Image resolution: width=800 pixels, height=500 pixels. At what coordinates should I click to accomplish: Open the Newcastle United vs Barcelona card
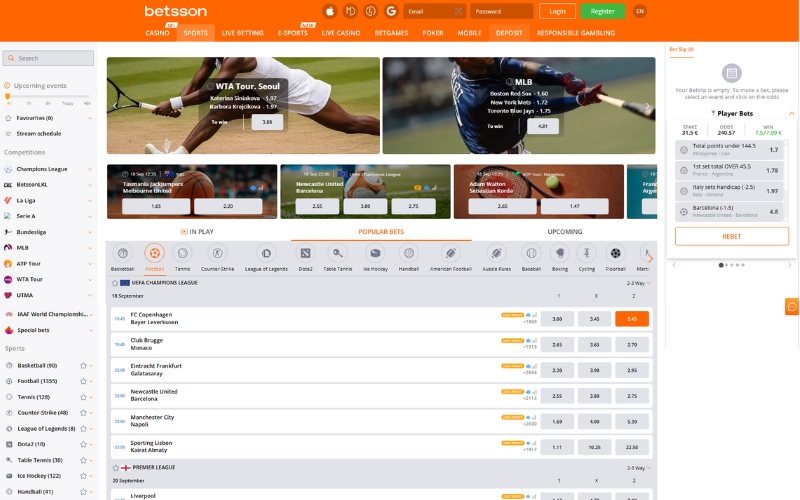(x=365, y=191)
